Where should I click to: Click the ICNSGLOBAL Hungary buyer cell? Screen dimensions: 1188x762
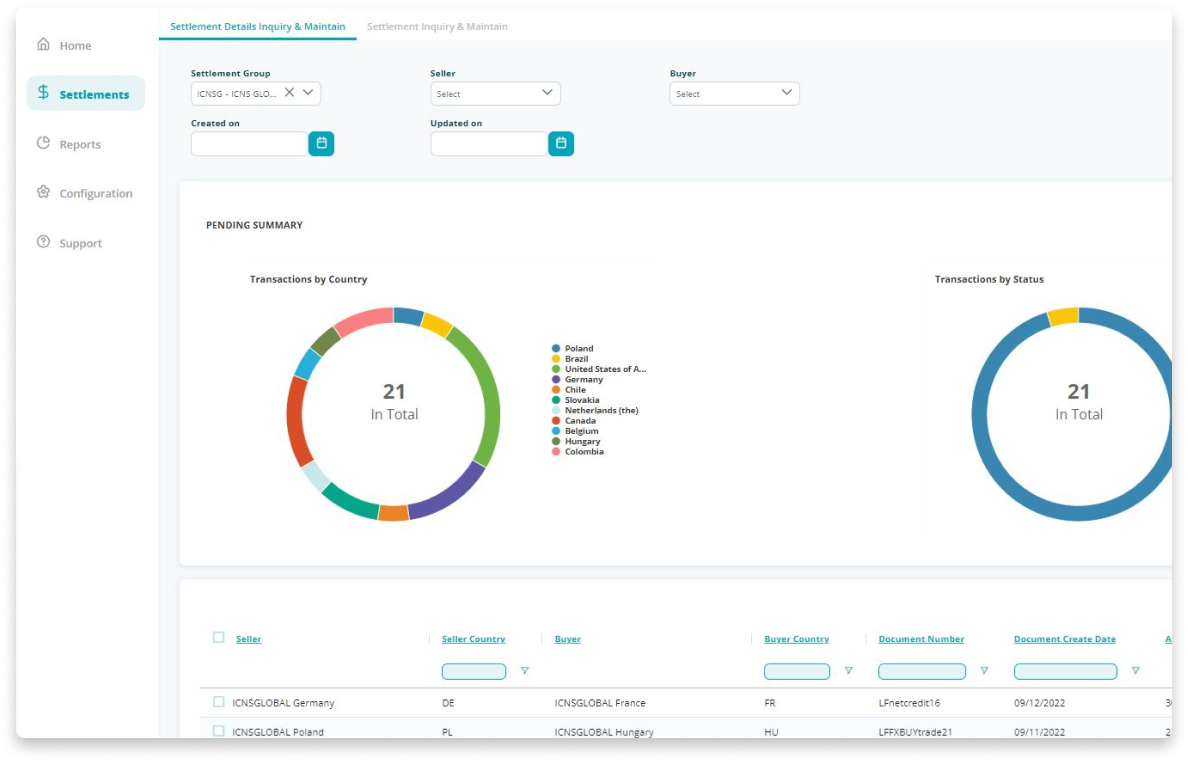pos(604,732)
